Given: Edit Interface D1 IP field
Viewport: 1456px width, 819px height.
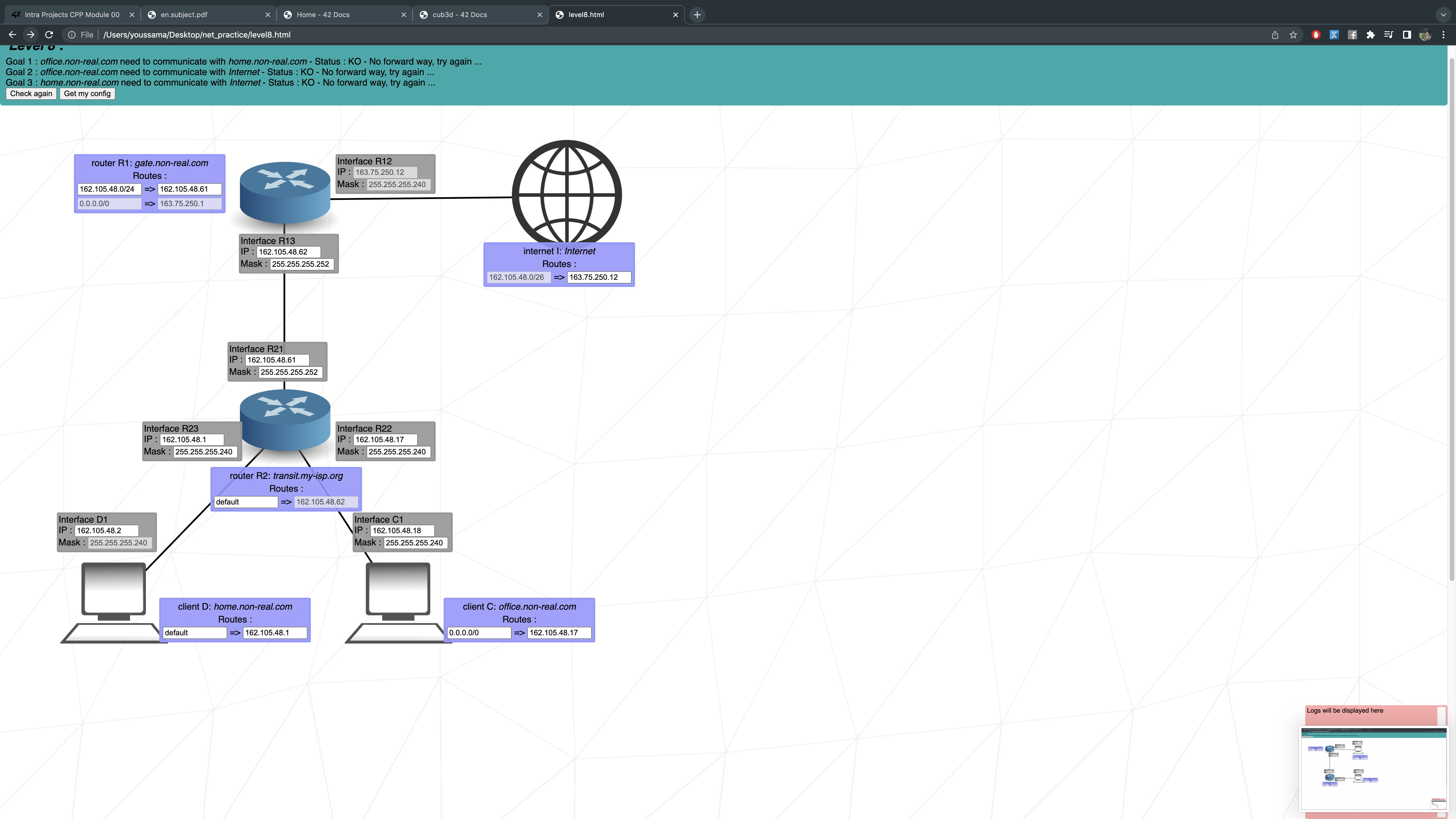Looking at the screenshot, I should coord(106,531).
